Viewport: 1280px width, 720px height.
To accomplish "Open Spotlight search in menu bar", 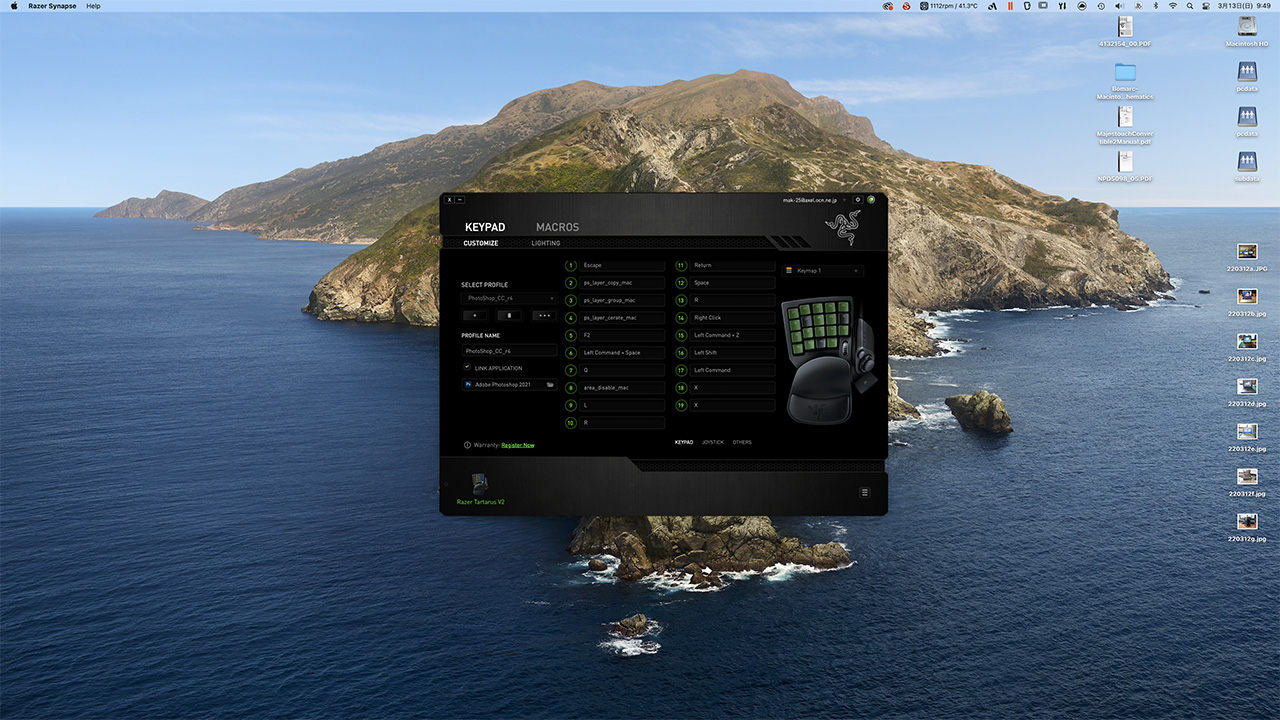I will click(x=1190, y=6).
